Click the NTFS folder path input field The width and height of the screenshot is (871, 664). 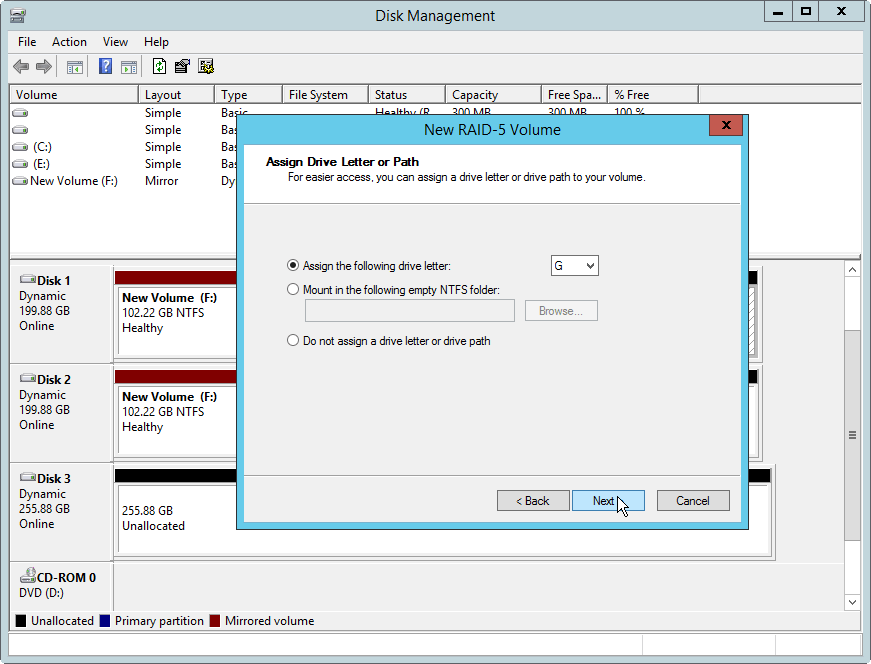(409, 311)
